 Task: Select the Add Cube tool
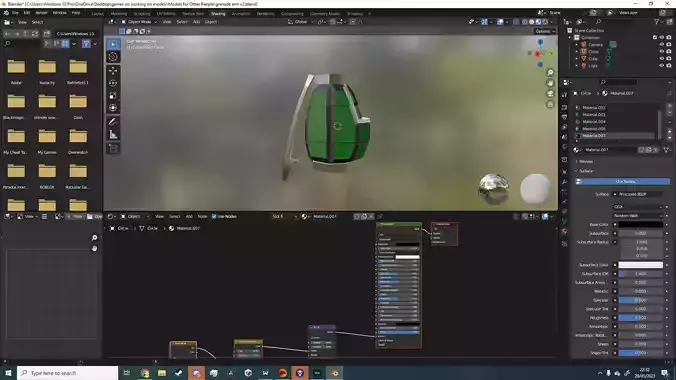coord(113,149)
